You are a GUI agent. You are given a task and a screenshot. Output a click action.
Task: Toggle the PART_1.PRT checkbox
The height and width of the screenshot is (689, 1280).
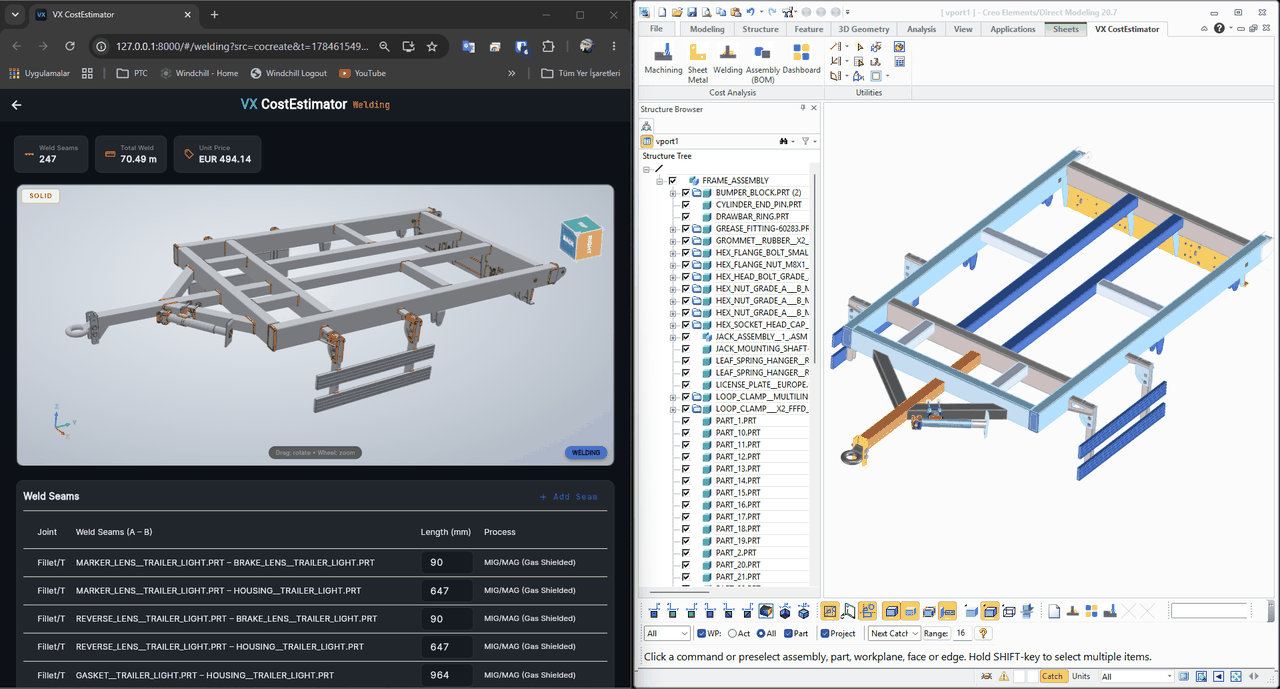(x=686, y=421)
